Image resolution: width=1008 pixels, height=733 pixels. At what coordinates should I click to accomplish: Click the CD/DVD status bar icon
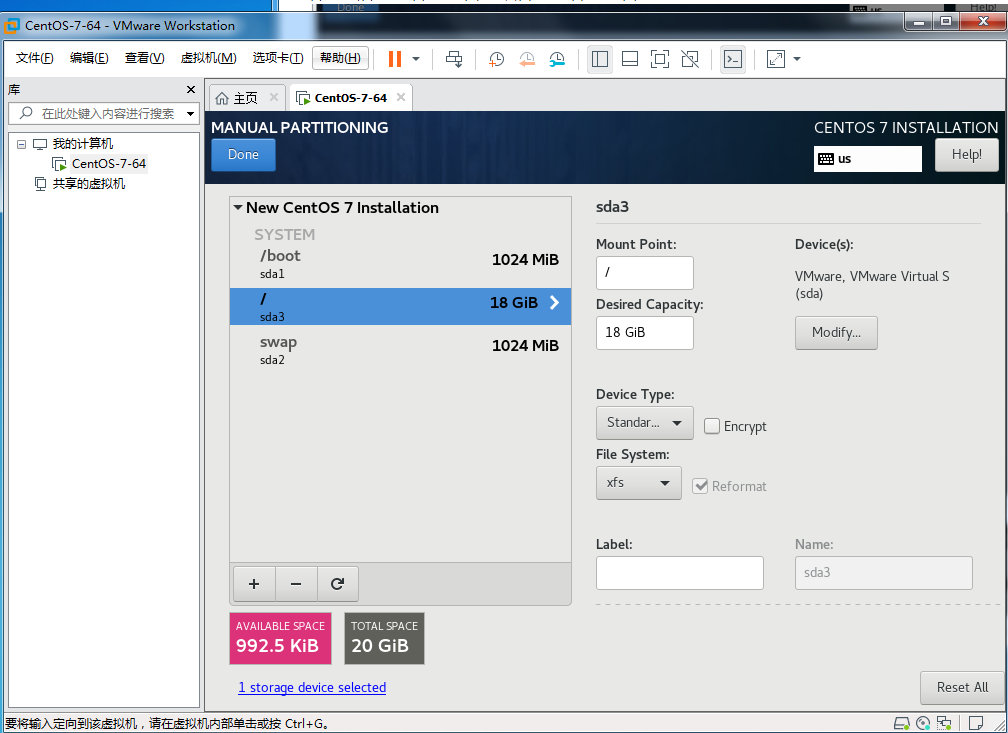pos(923,723)
